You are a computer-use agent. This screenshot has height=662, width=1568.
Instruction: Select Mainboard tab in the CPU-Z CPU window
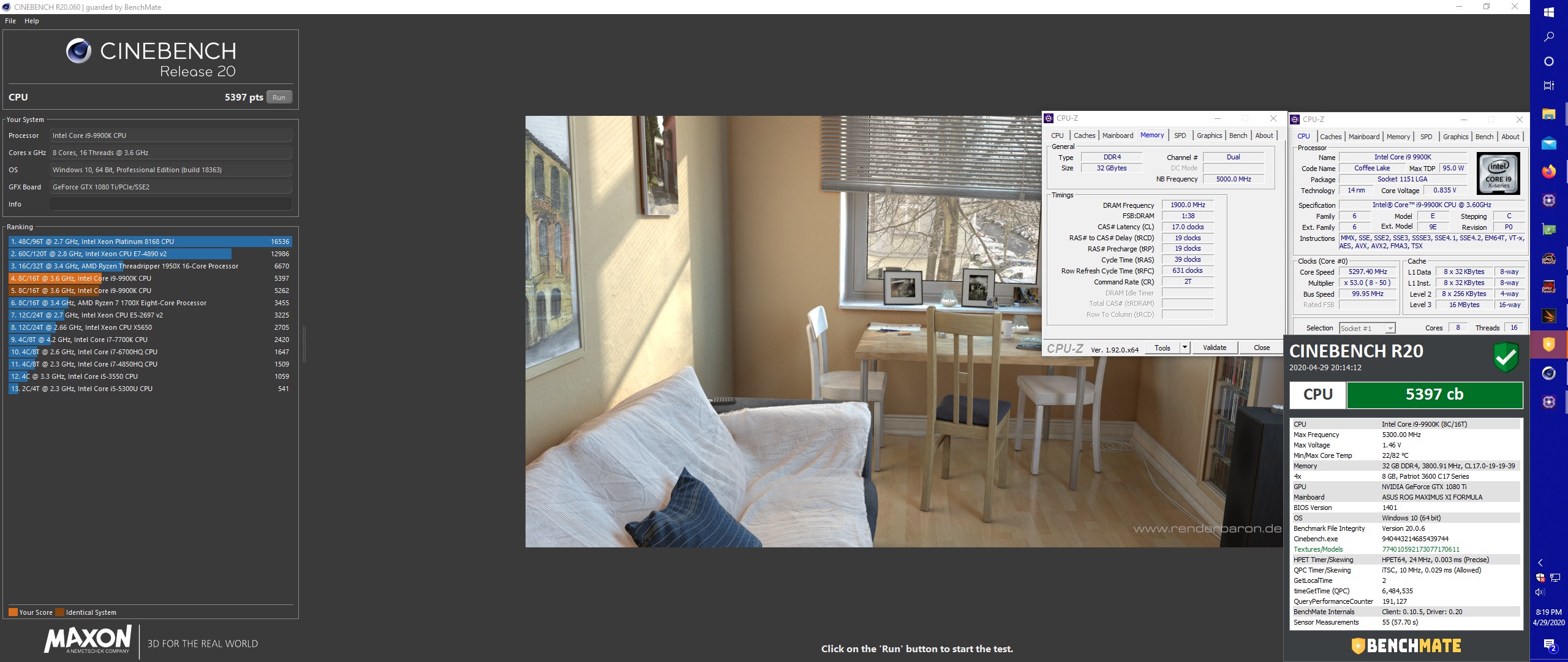(x=1364, y=137)
